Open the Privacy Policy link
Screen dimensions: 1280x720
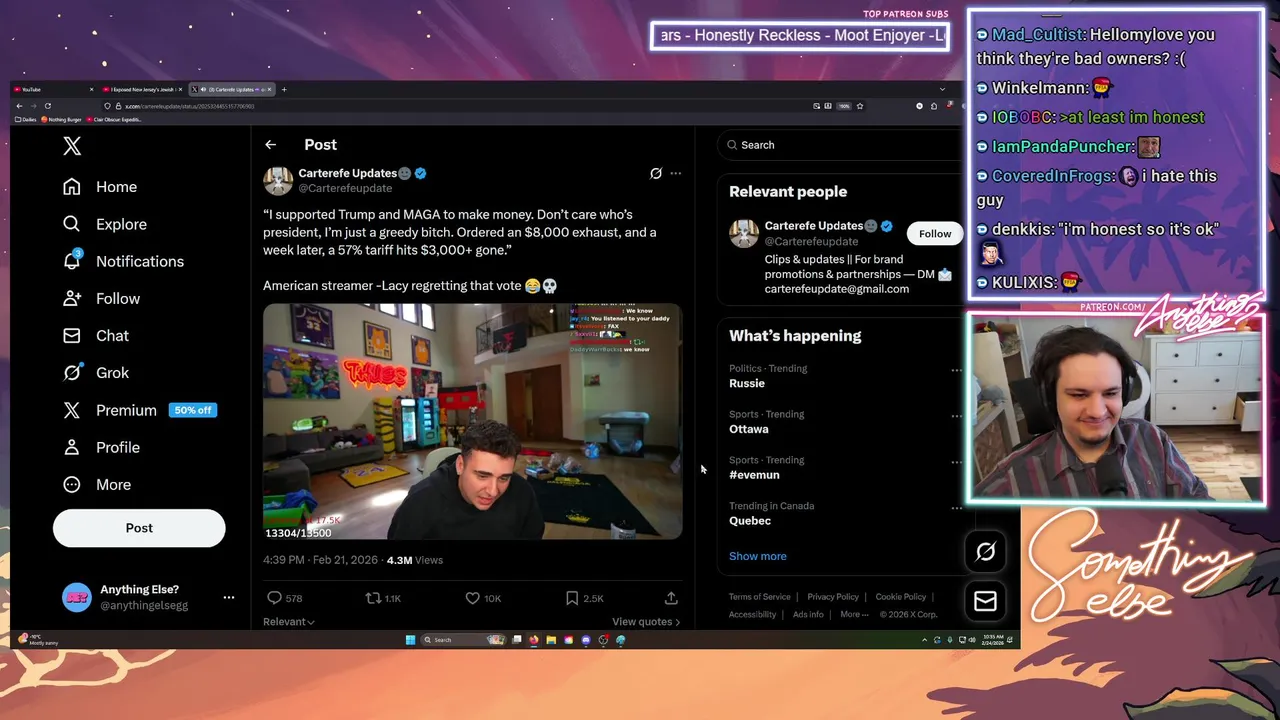tap(833, 597)
